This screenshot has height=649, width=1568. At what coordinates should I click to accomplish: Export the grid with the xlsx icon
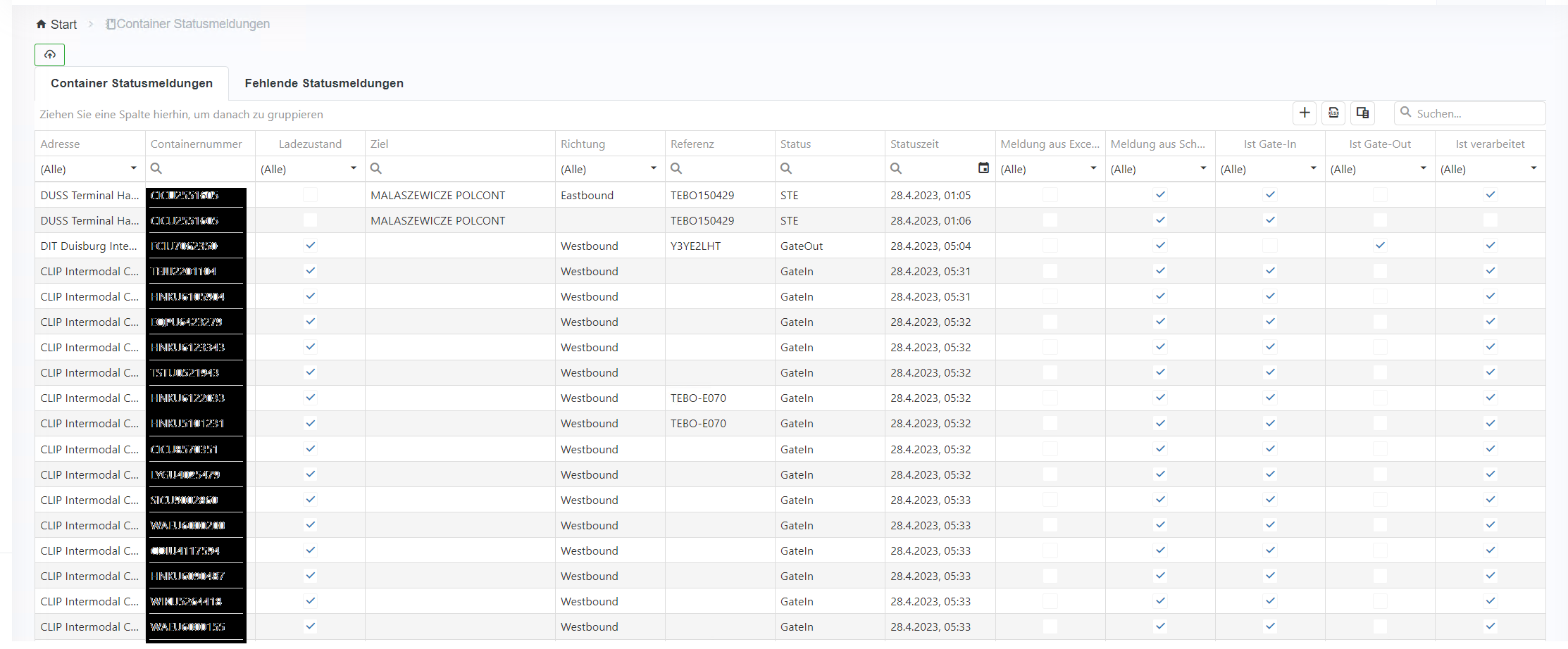click(x=1333, y=113)
